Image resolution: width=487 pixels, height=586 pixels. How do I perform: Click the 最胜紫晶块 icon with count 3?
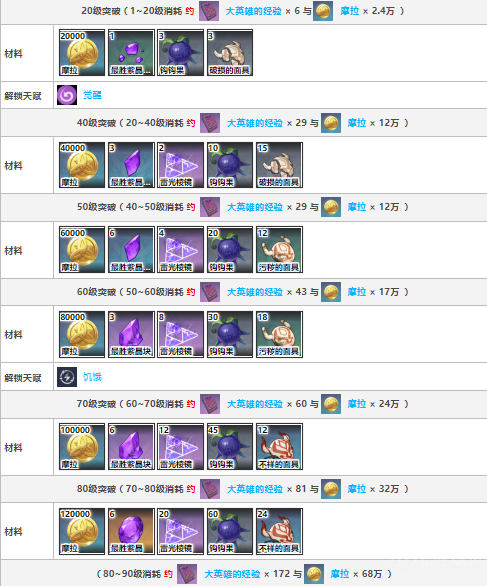click(131, 334)
